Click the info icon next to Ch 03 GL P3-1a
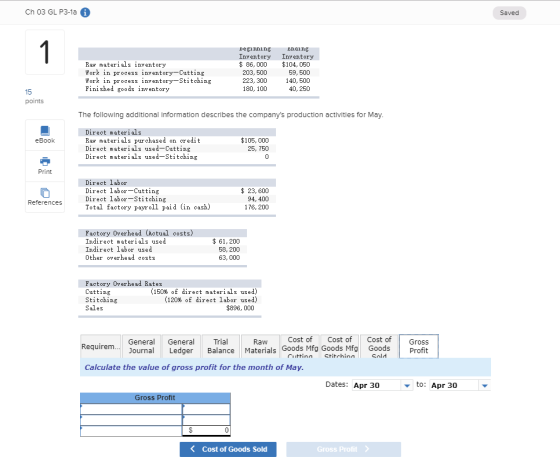This screenshot has height=468, width=560. [85, 13]
